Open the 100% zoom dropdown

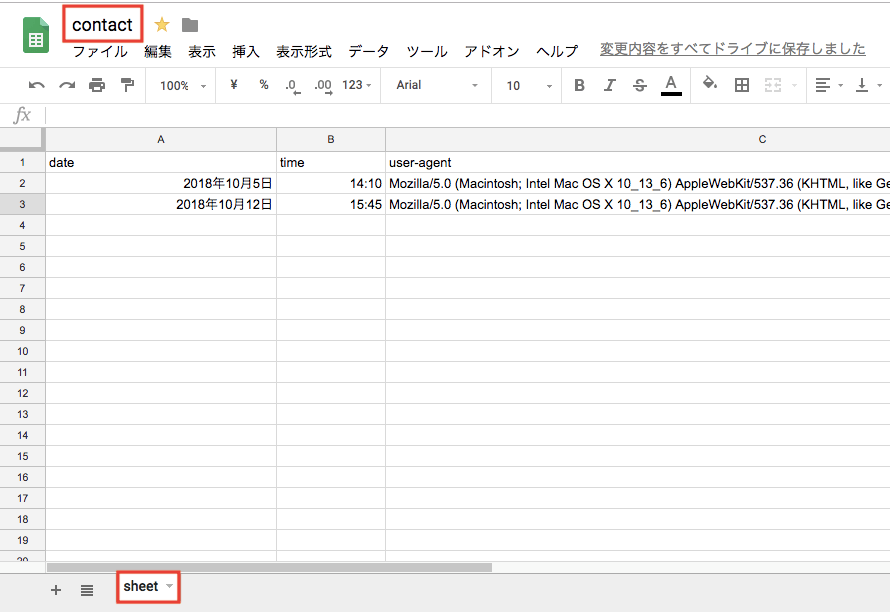click(x=183, y=86)
